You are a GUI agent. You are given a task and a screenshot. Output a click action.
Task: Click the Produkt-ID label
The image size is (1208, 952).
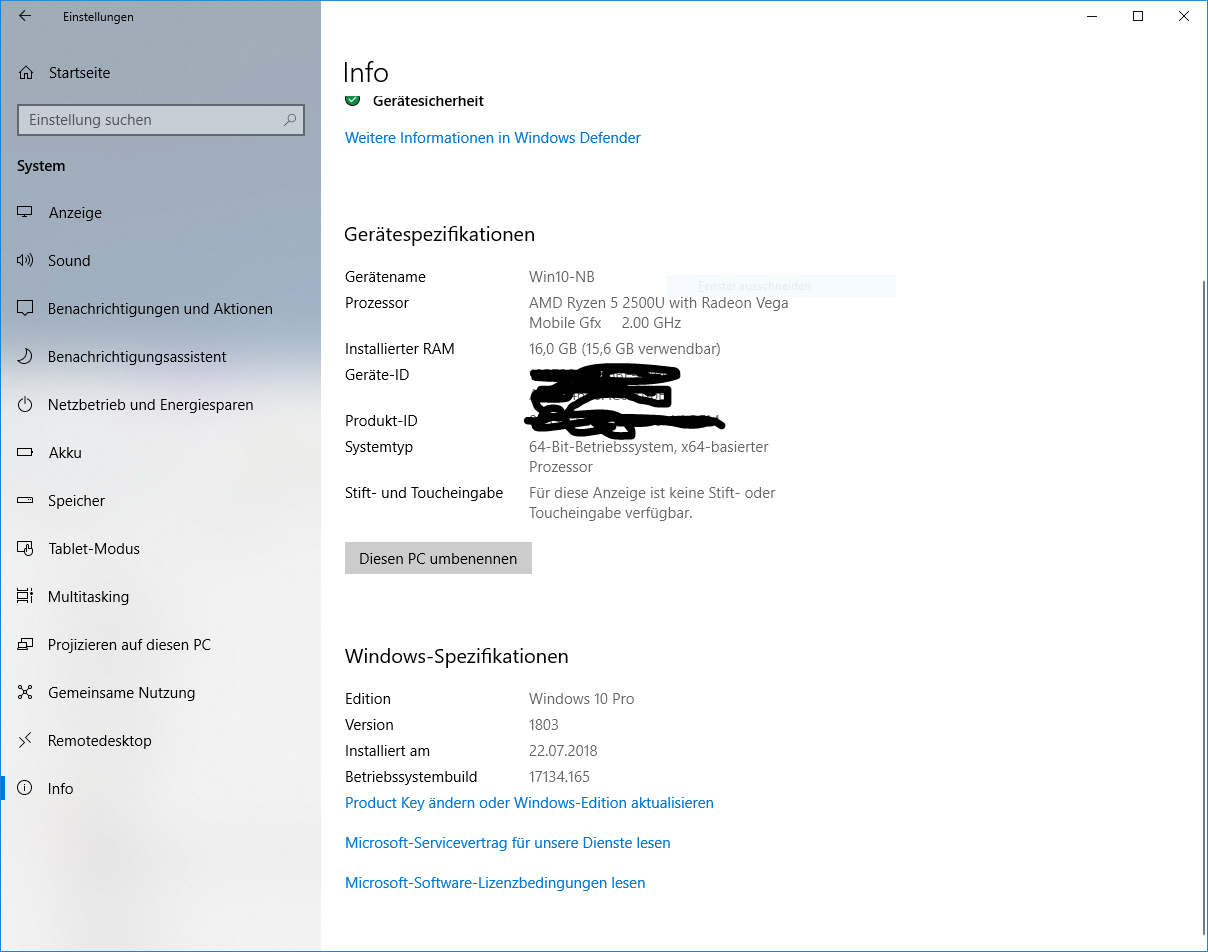(381, 421)
